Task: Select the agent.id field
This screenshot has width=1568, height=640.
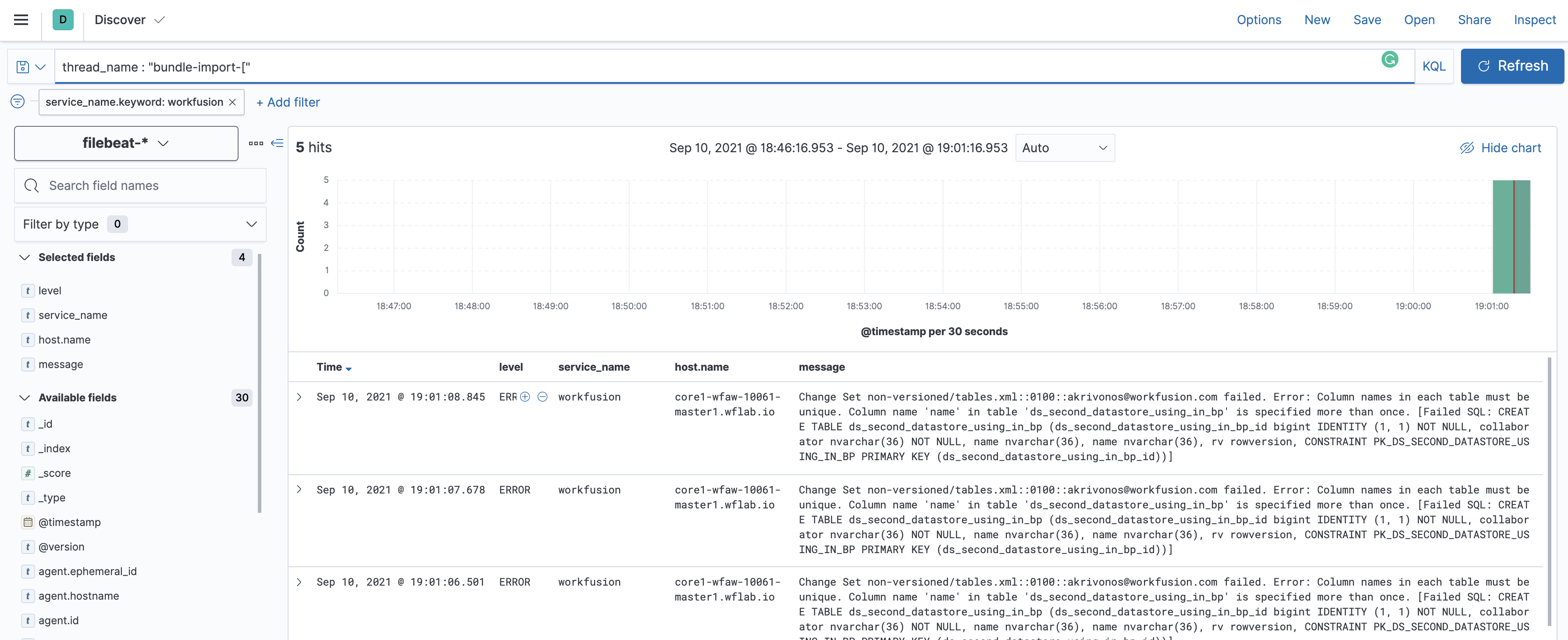Action: pos(58,621)
